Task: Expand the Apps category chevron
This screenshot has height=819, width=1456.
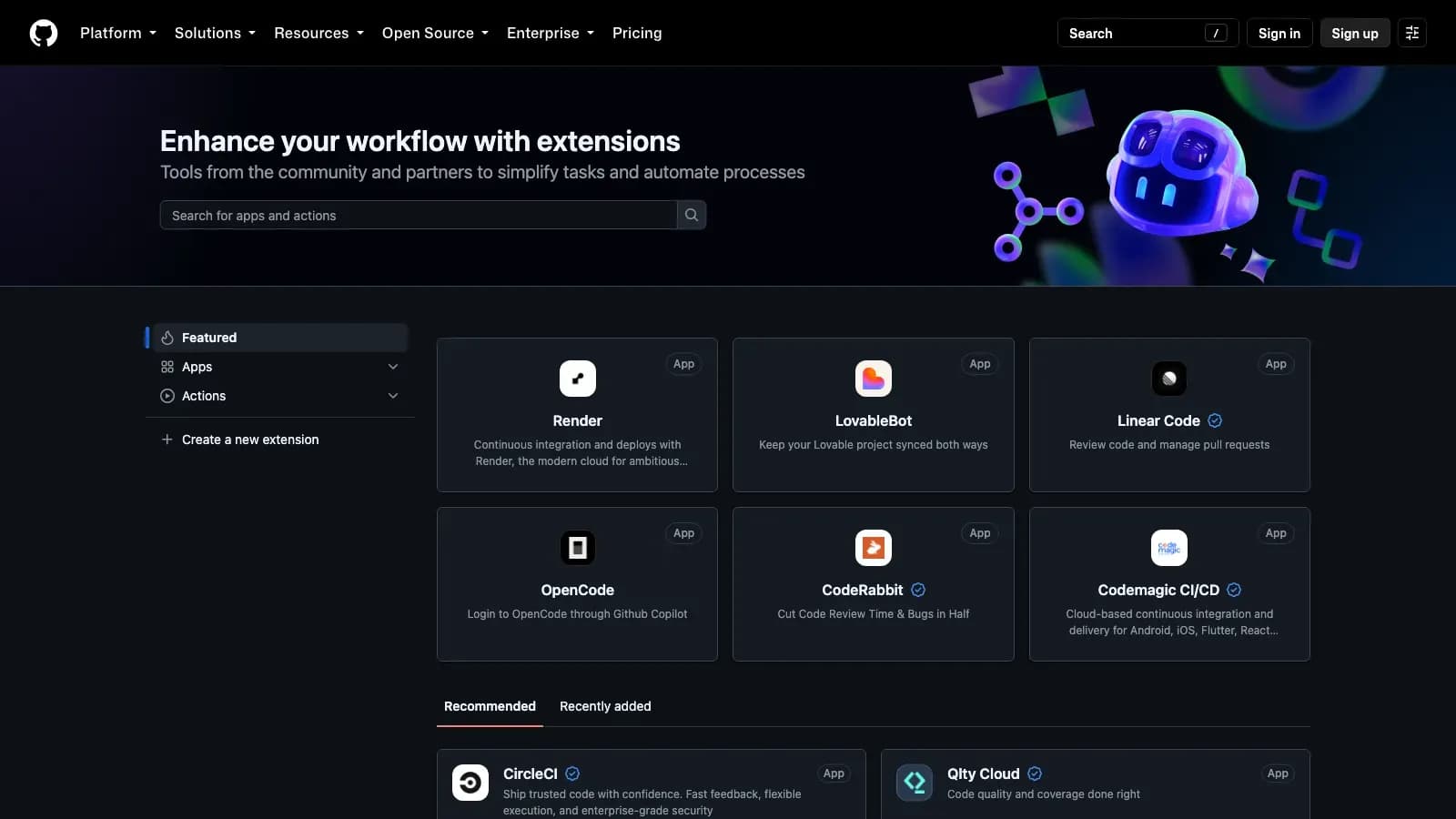Action: (x=393, y=367)
